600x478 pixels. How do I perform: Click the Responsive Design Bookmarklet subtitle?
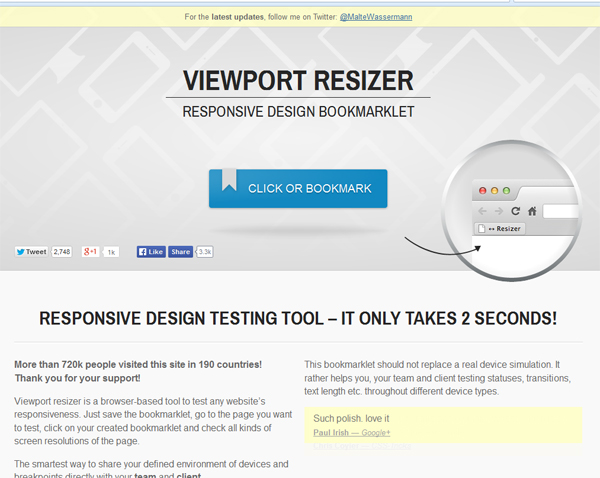[x=298, y=112]
